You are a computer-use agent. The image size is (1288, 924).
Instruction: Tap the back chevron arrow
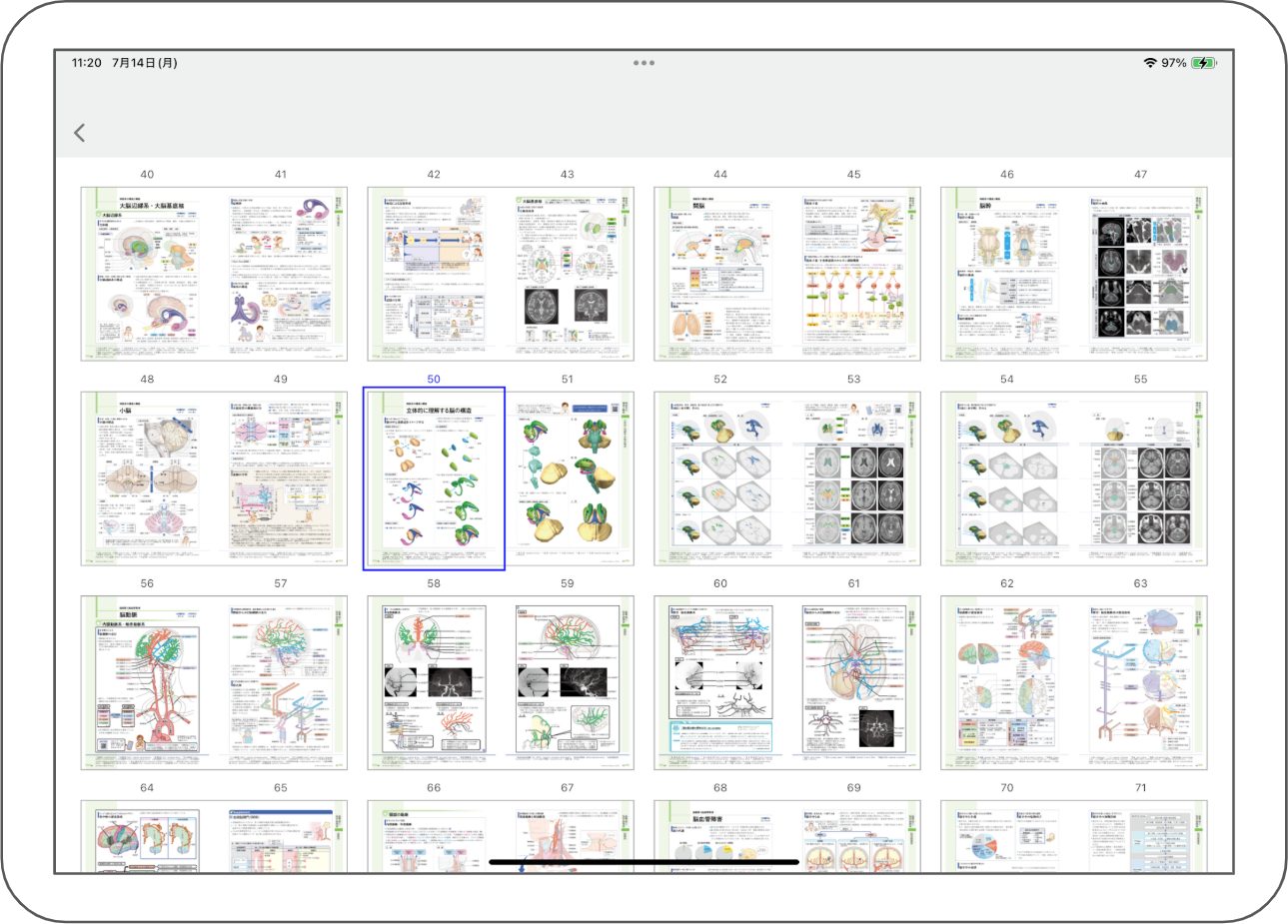click(x=80, y=133)
